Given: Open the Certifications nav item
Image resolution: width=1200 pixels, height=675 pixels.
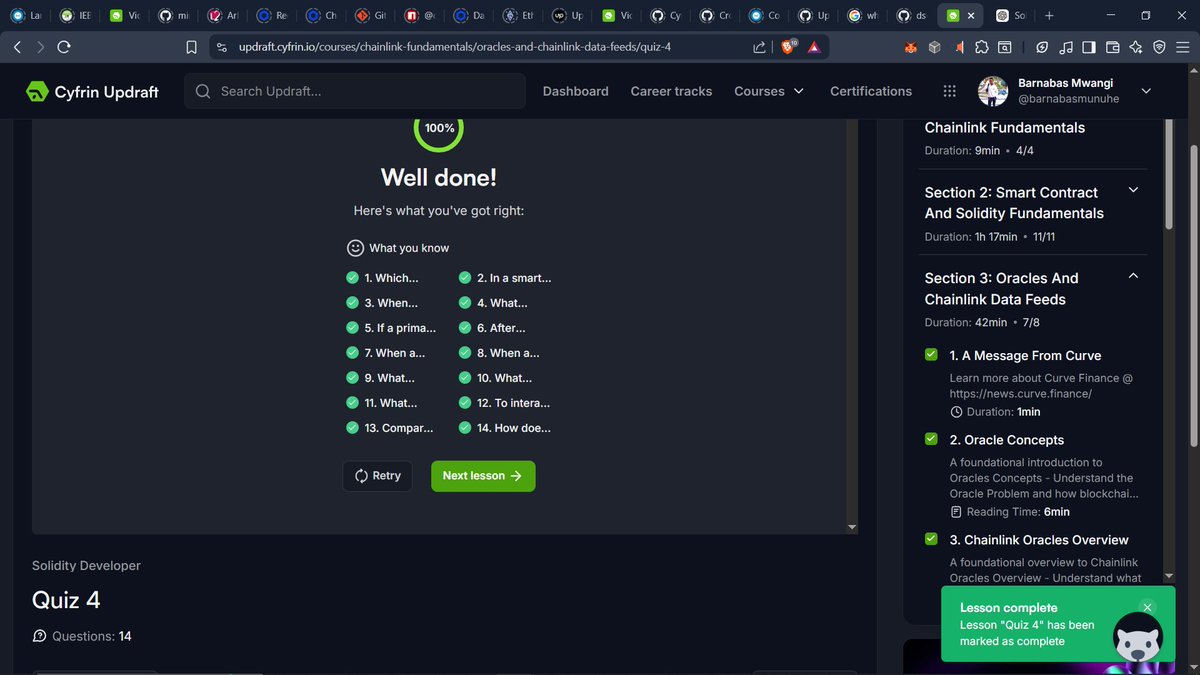Looking at the screenshot, I should (871, 91).
